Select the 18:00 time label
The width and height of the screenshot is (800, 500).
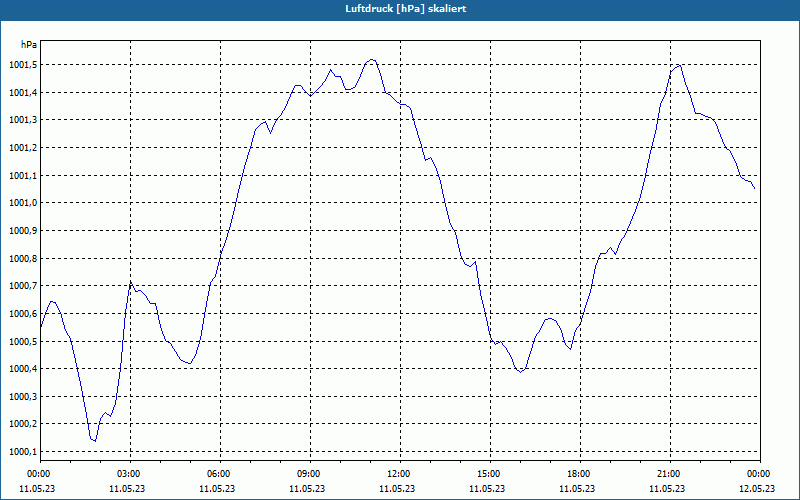578,474
